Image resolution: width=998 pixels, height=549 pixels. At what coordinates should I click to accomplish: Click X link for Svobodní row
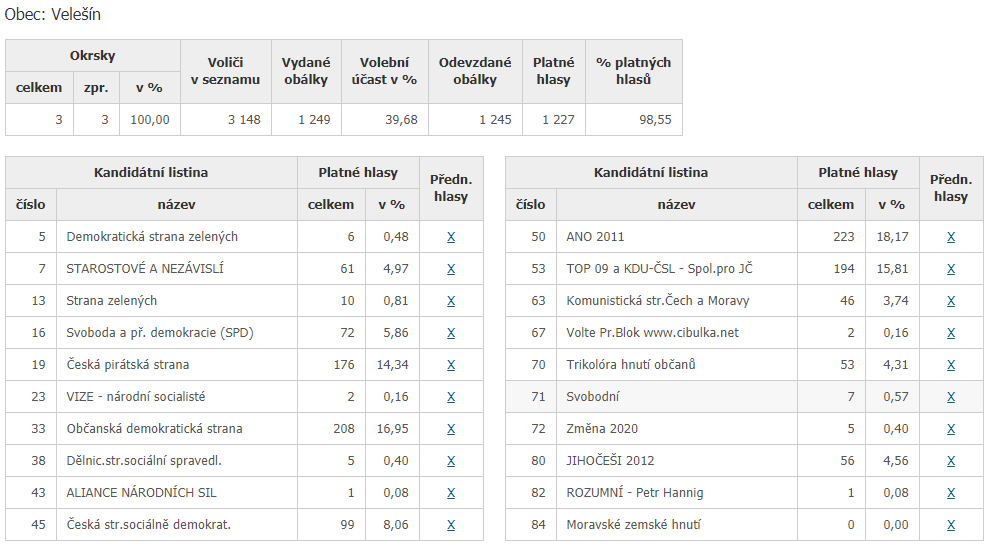coord(951,397)
